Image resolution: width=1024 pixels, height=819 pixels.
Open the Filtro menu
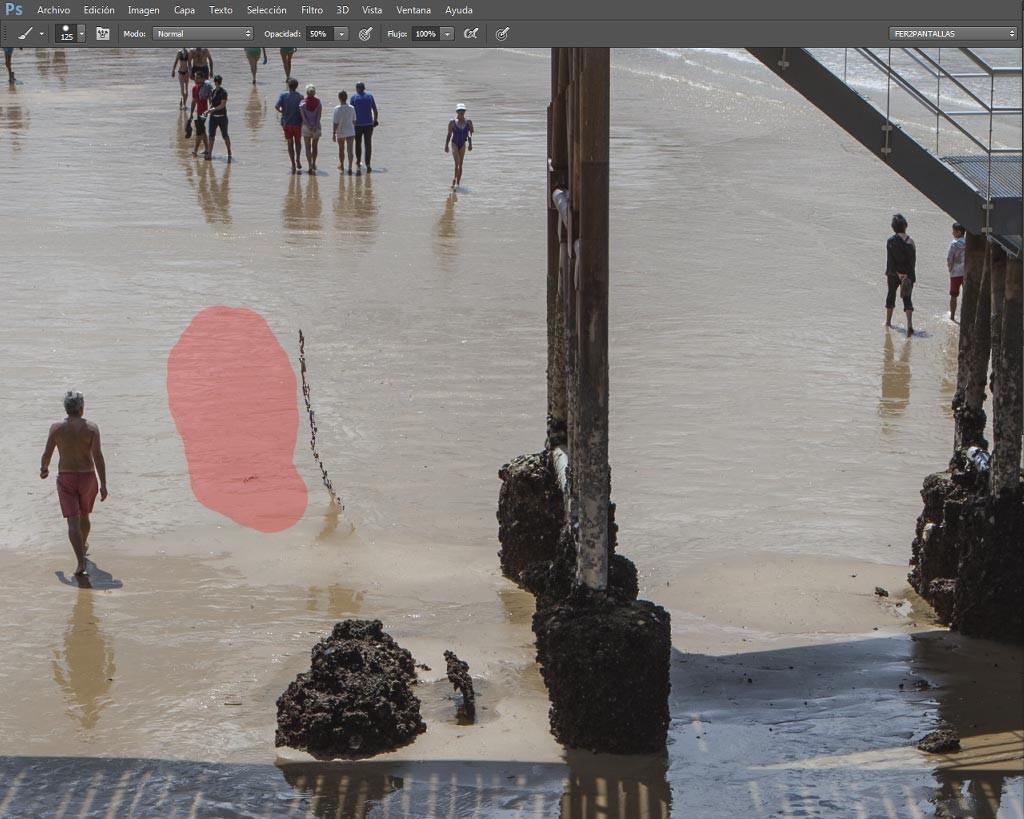tap(312, 10)
